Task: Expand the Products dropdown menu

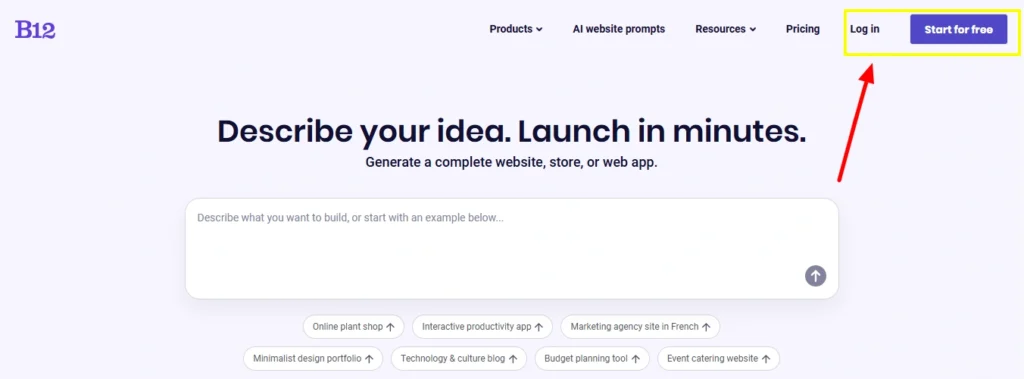Action: pyautogui.click(x=516, y=29)
